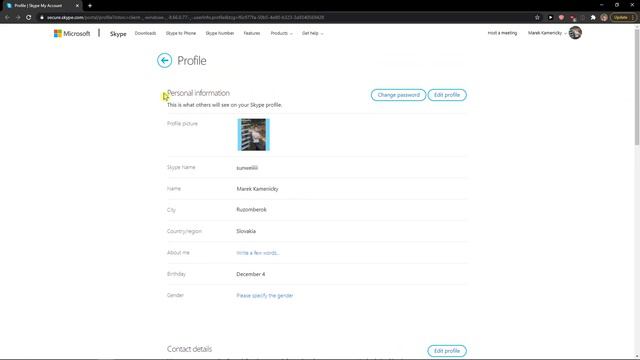Click the black play-button extension icon

[550, 18]
